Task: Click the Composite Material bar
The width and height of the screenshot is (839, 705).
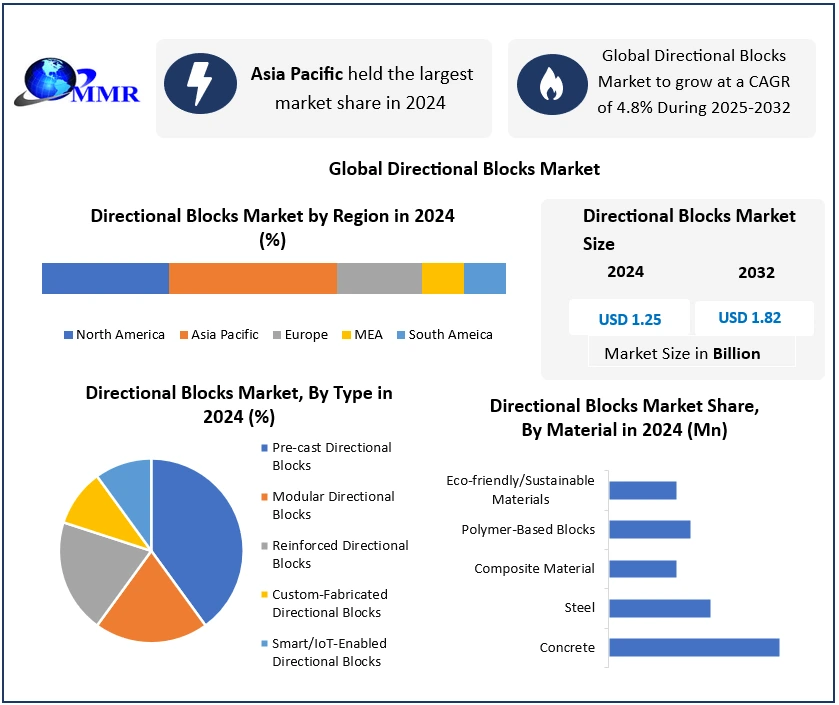Action: pos(642,569)
